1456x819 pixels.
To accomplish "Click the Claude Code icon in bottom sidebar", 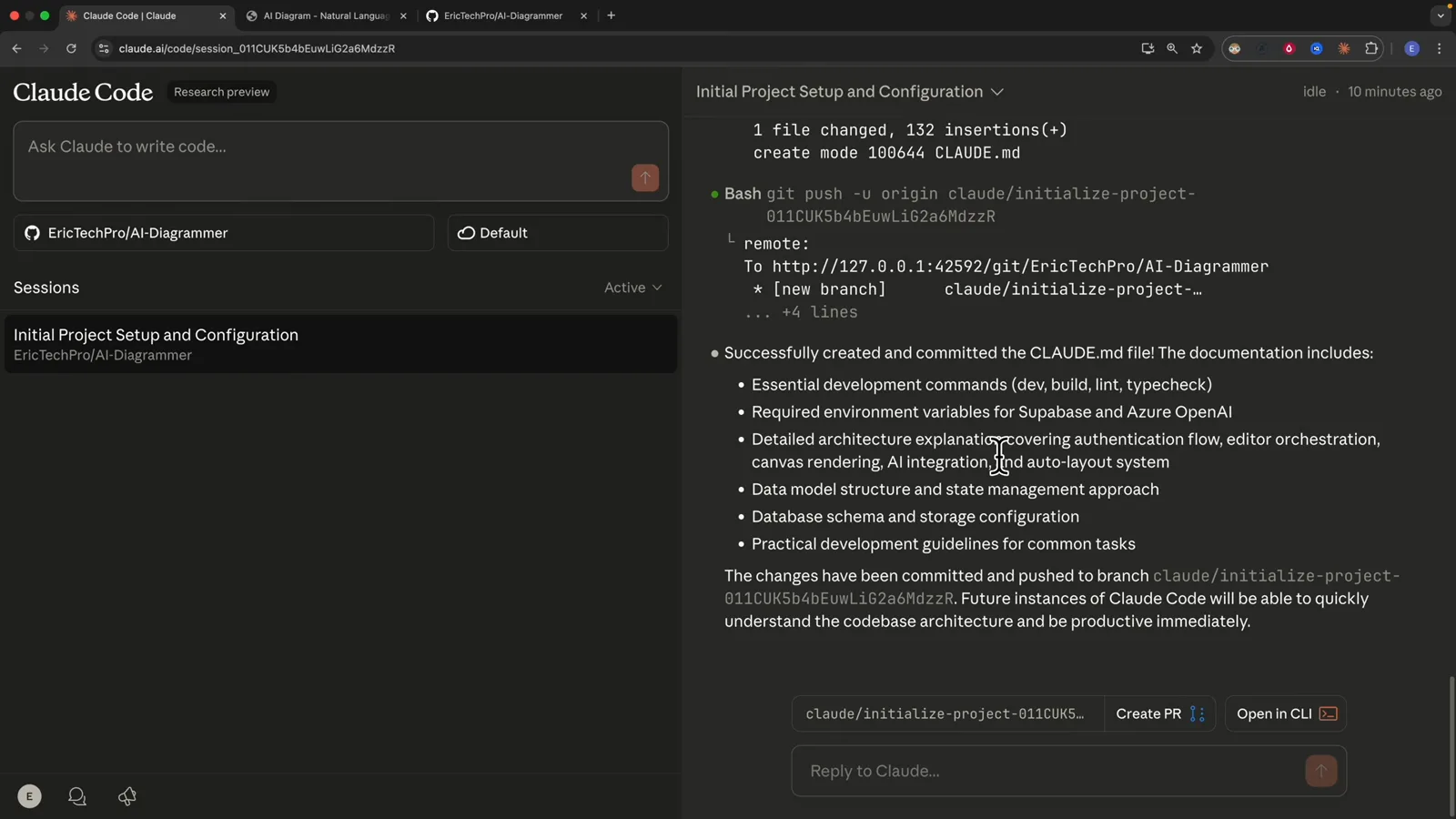I will click(127, 796).
